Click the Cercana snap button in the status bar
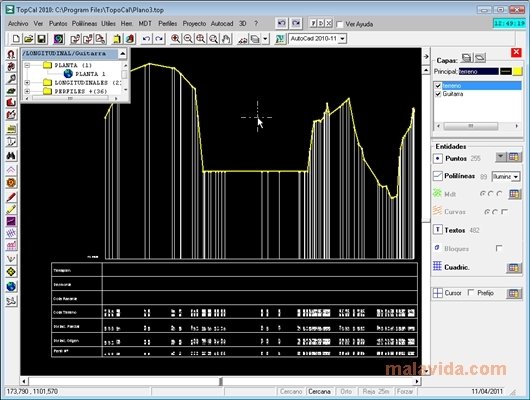This screenshot has width=530, height=400. (x=319, y=392)
